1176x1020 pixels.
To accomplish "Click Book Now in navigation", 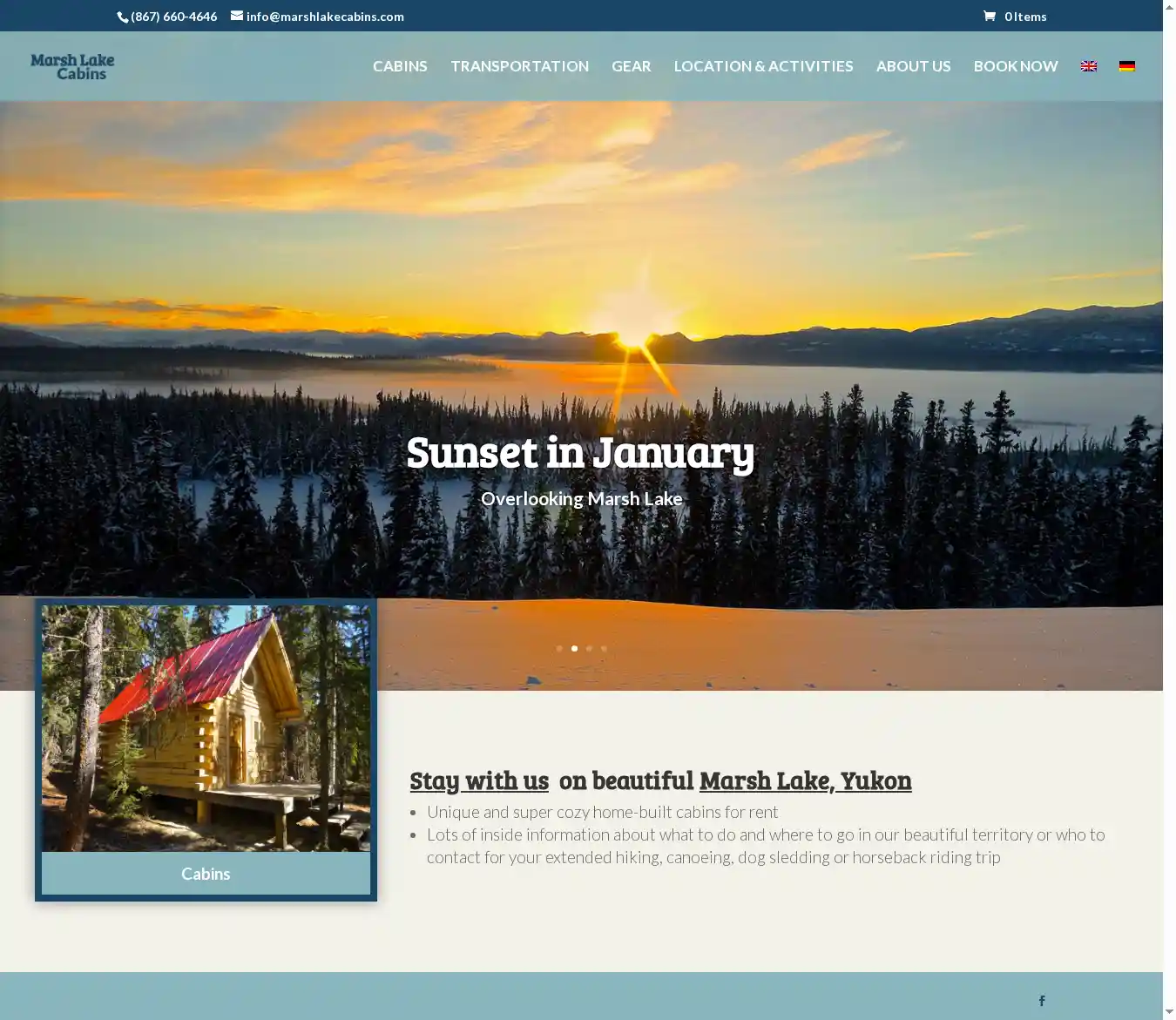I will (x=1016, y=66).
